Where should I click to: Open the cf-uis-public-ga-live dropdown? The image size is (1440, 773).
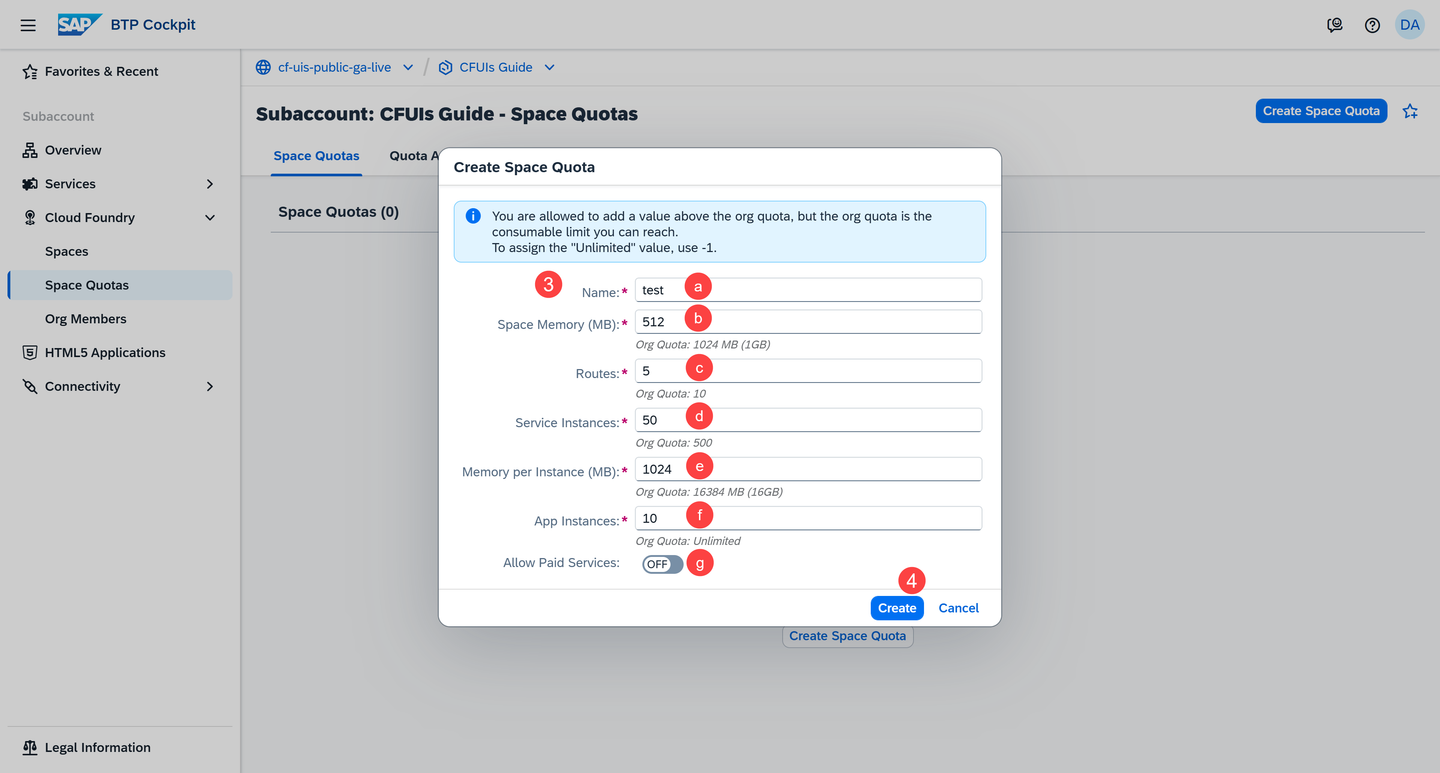408,67
